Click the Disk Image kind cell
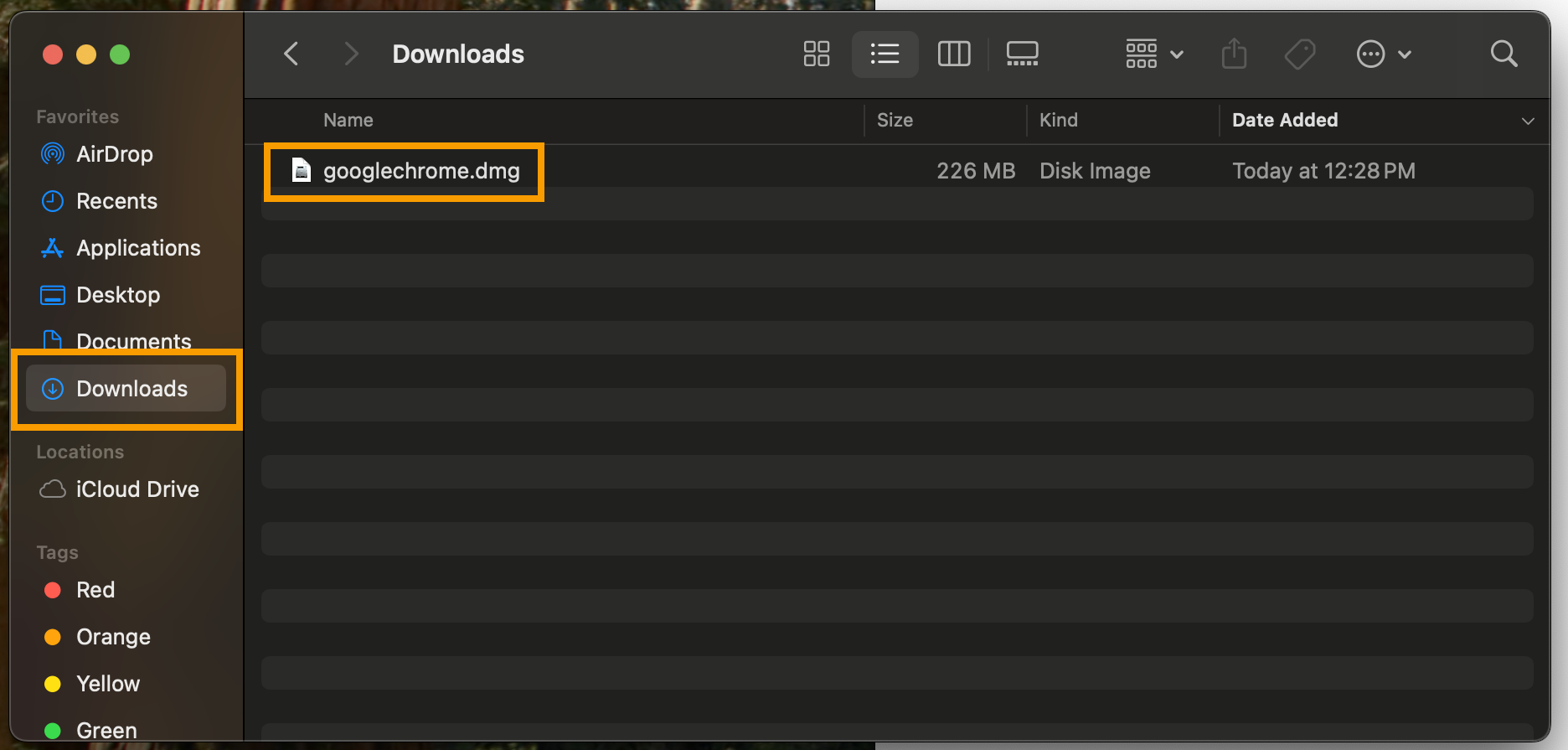This screenshot has width=1568, height=750. (x=1095, y=171)
